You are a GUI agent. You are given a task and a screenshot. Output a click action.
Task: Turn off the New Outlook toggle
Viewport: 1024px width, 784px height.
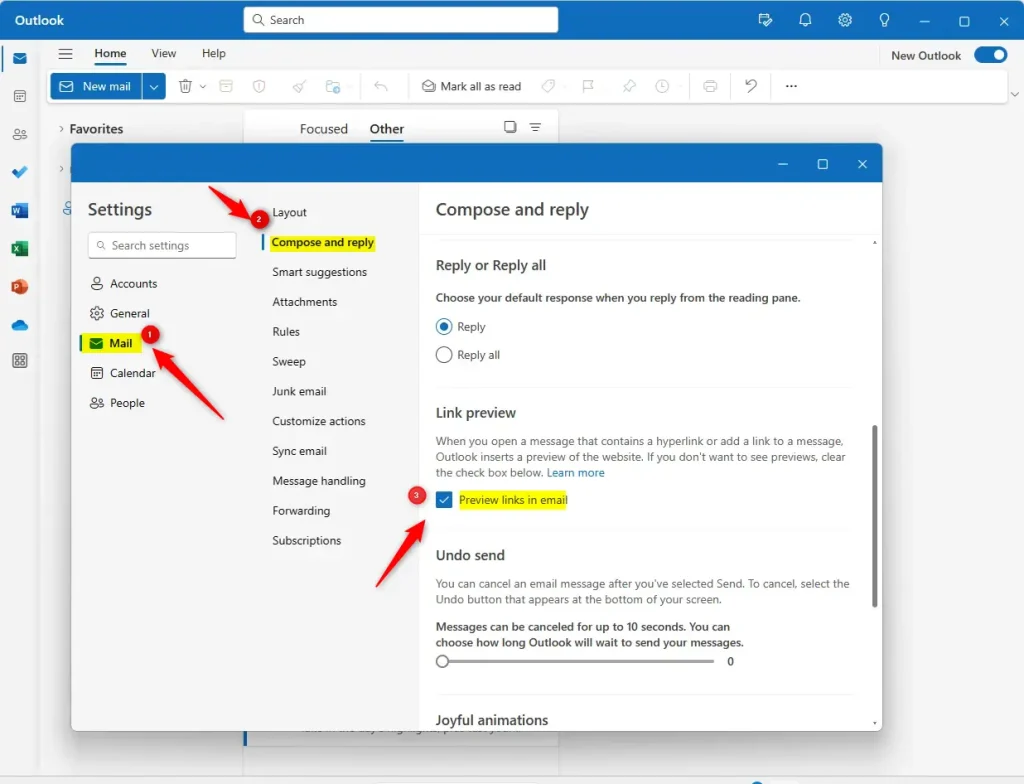[x=991, y=55]
